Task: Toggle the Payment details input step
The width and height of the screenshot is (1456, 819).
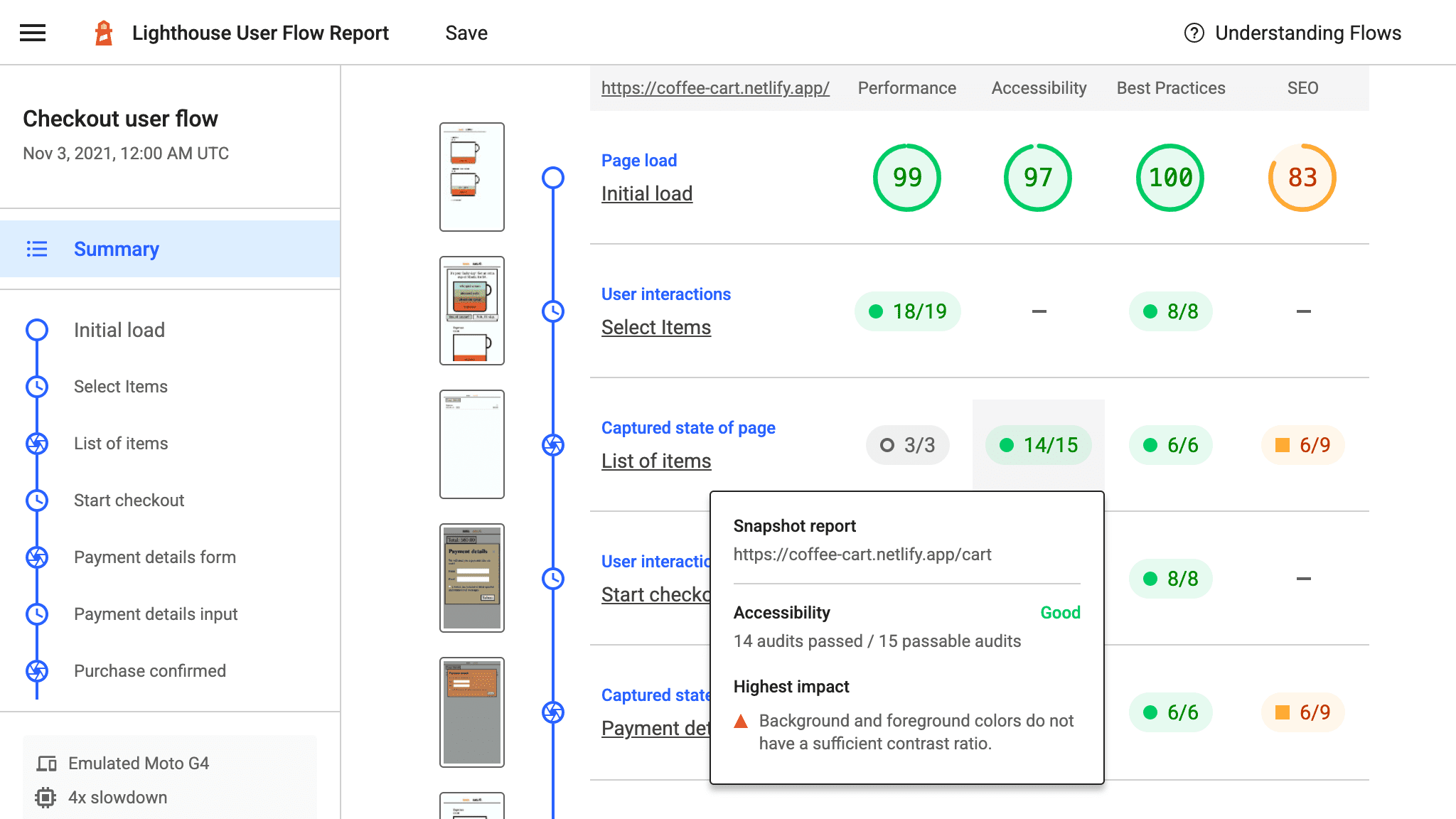Action: 156,613
